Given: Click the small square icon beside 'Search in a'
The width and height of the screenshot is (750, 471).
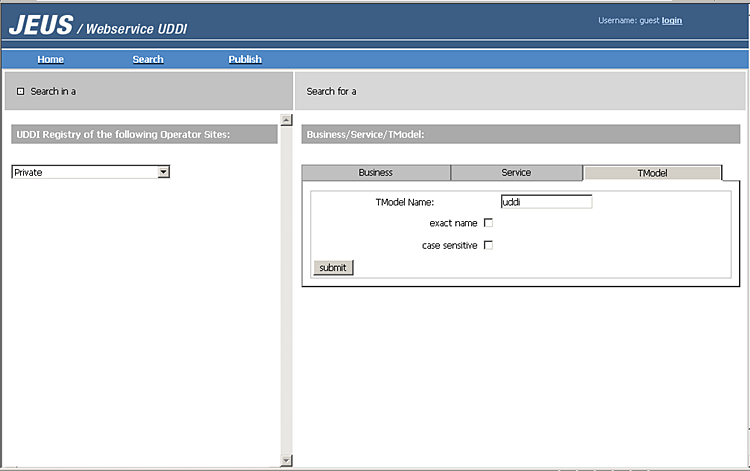Looking at the screenshot, I should [20, 91].
